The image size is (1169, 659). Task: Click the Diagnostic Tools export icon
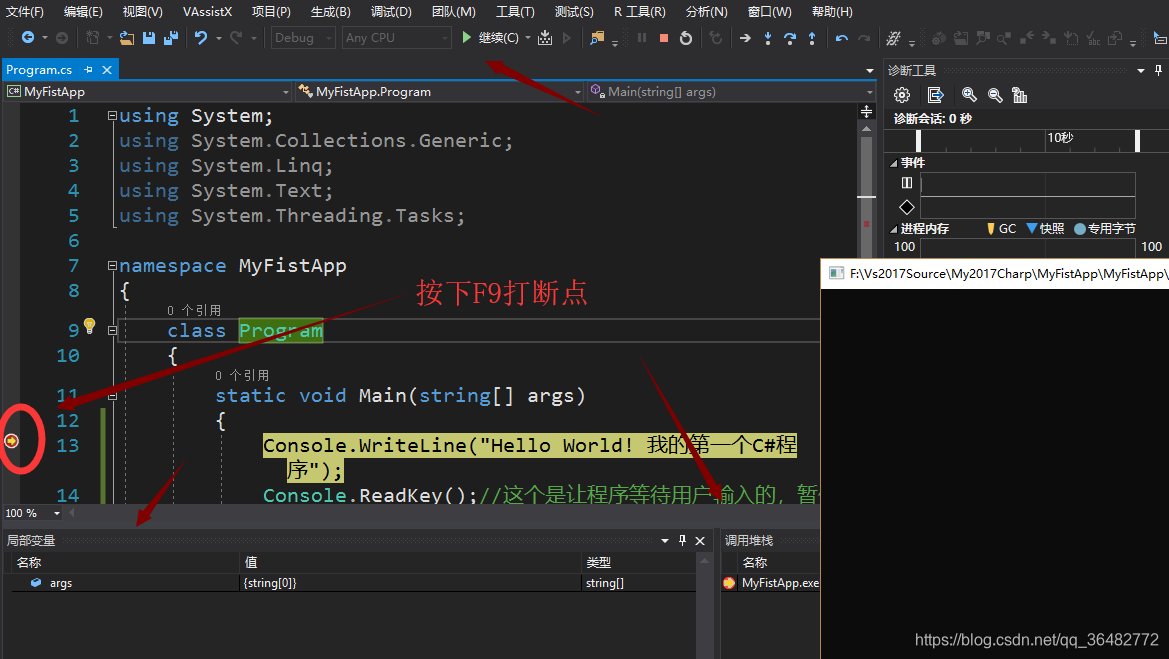[935, 95]
